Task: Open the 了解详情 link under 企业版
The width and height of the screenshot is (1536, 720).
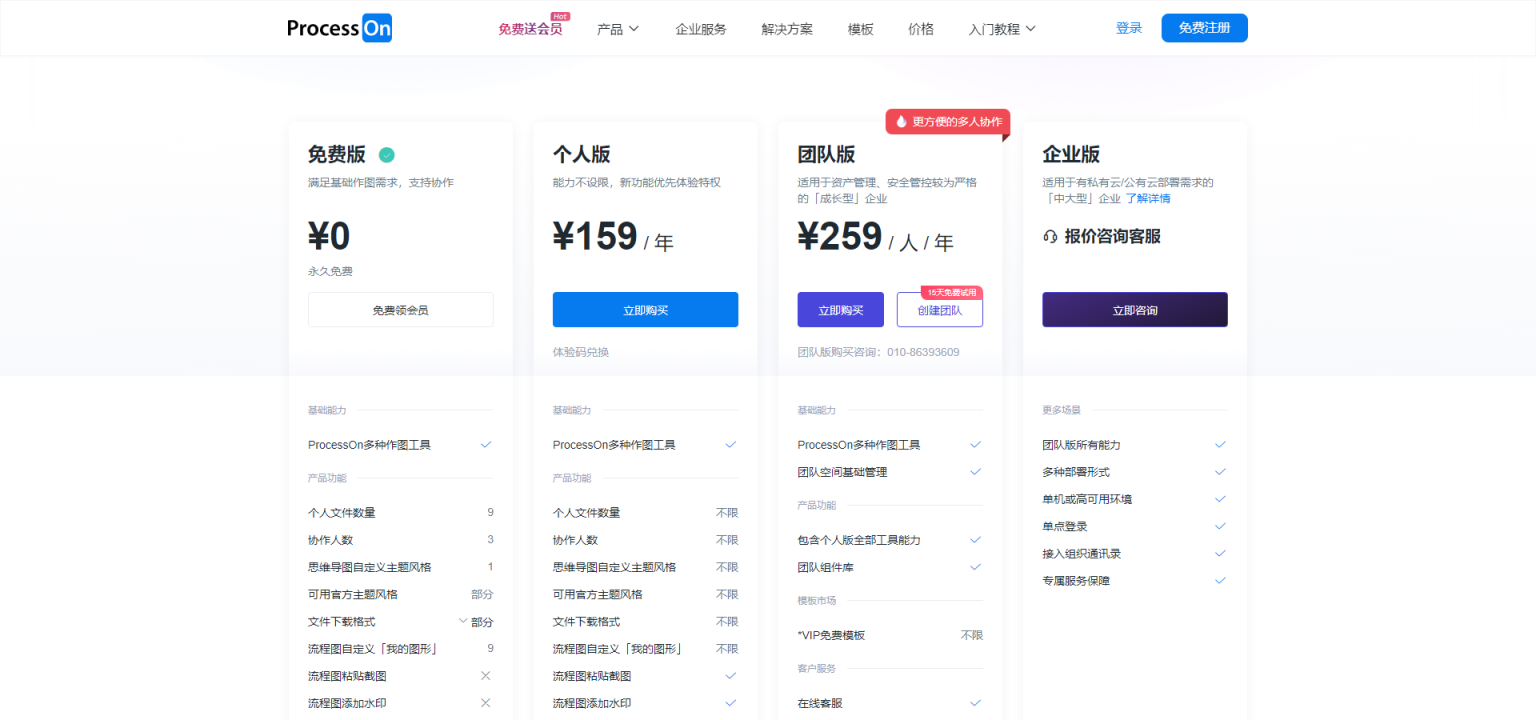Action: coord(1148,198)
